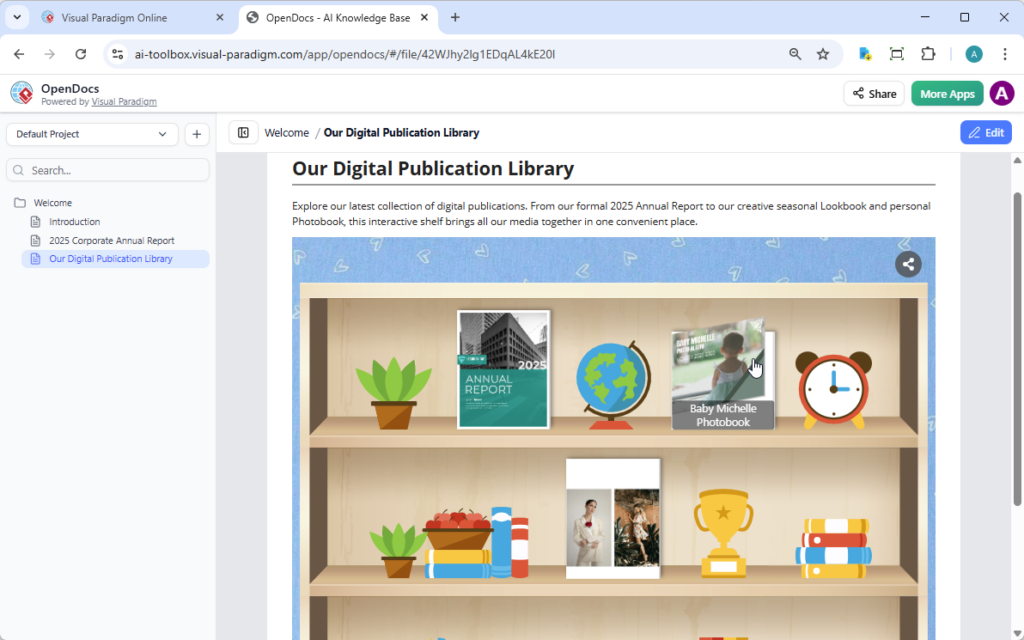This screenshot has width=1024, height=640.
Task: Open the Visual Paradigm link
Action: pyautogui.click(x=123, y=101)
